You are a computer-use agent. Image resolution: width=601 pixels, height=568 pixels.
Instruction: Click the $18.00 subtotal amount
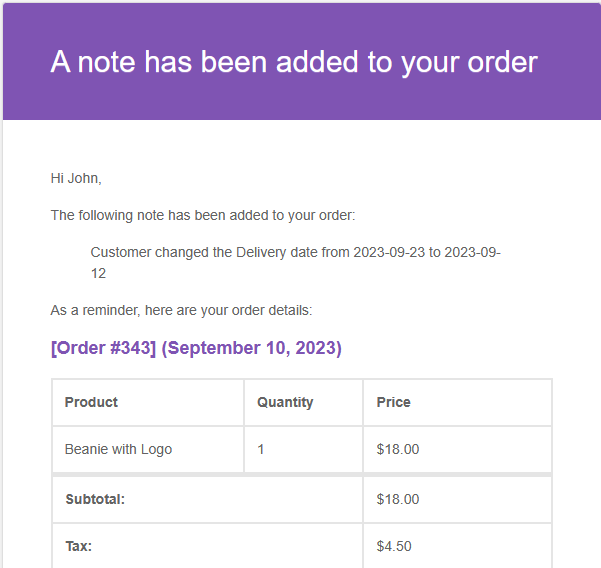398,499
